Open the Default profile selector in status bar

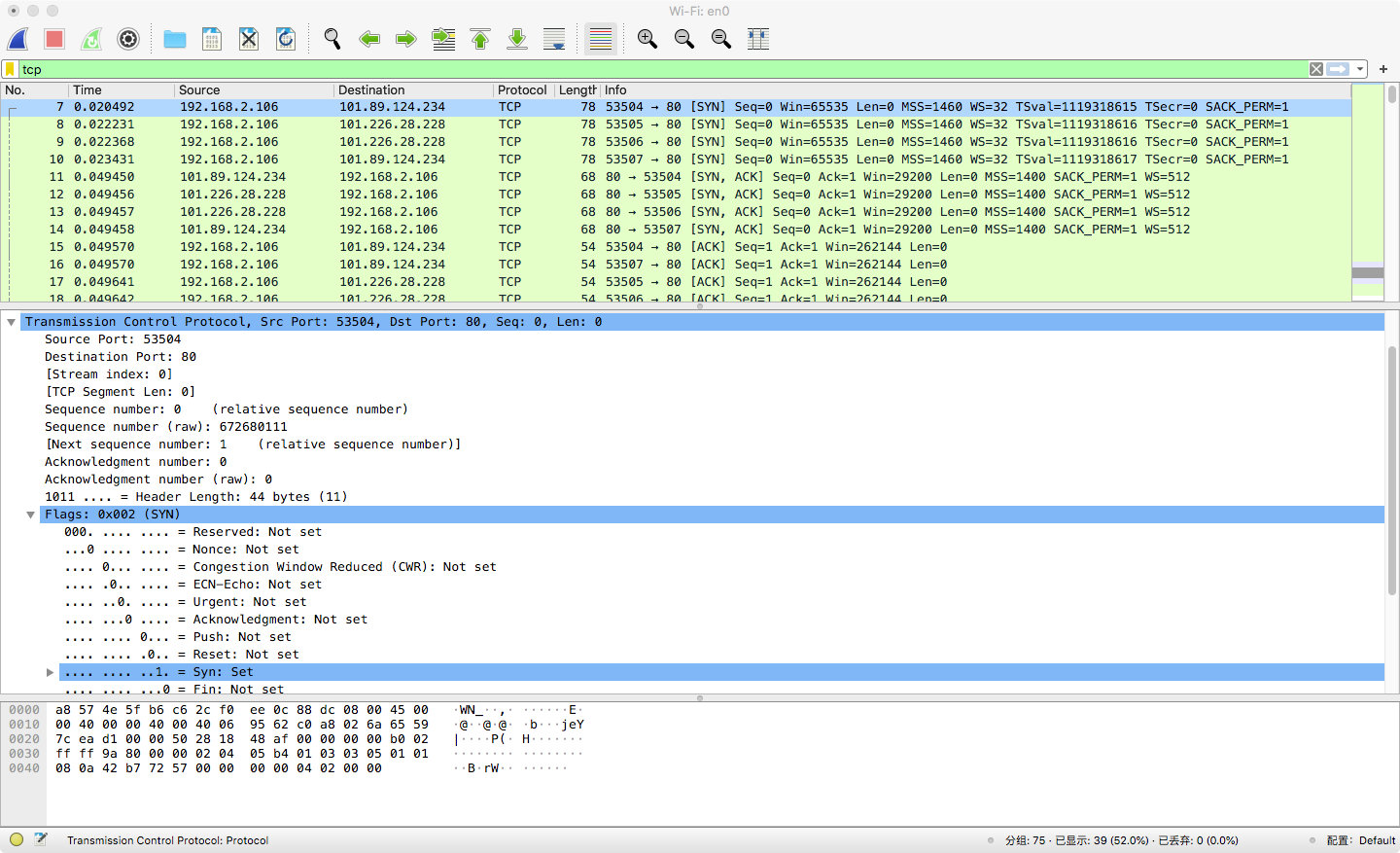coord(1361,840)
